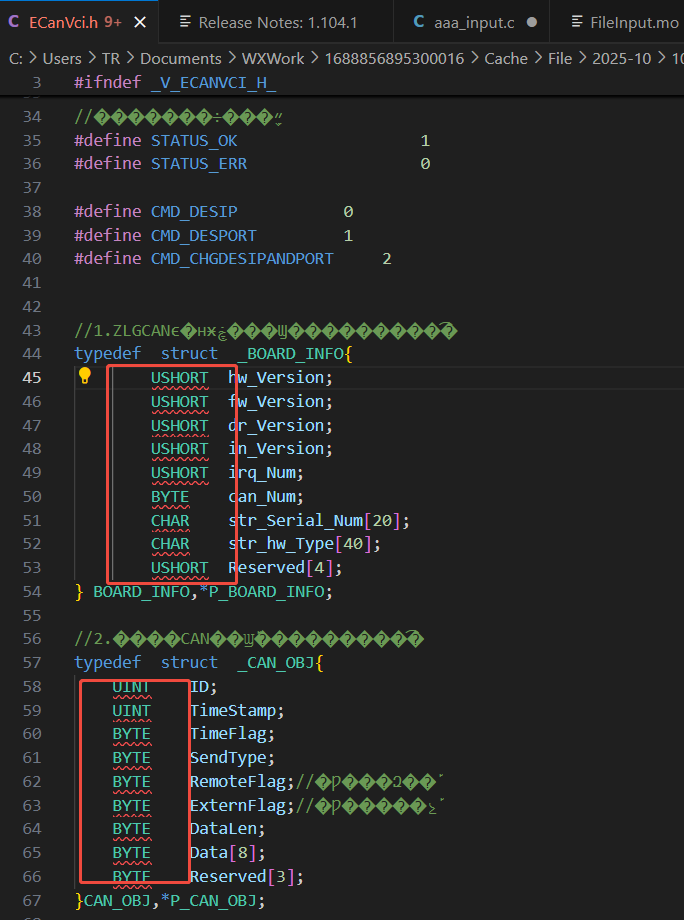Image resolution: width=684 pixels, height=920 pixels.
Task: Click the sticky header #ifndef _V_ECANVCI_H_
Action: (175, 83)
